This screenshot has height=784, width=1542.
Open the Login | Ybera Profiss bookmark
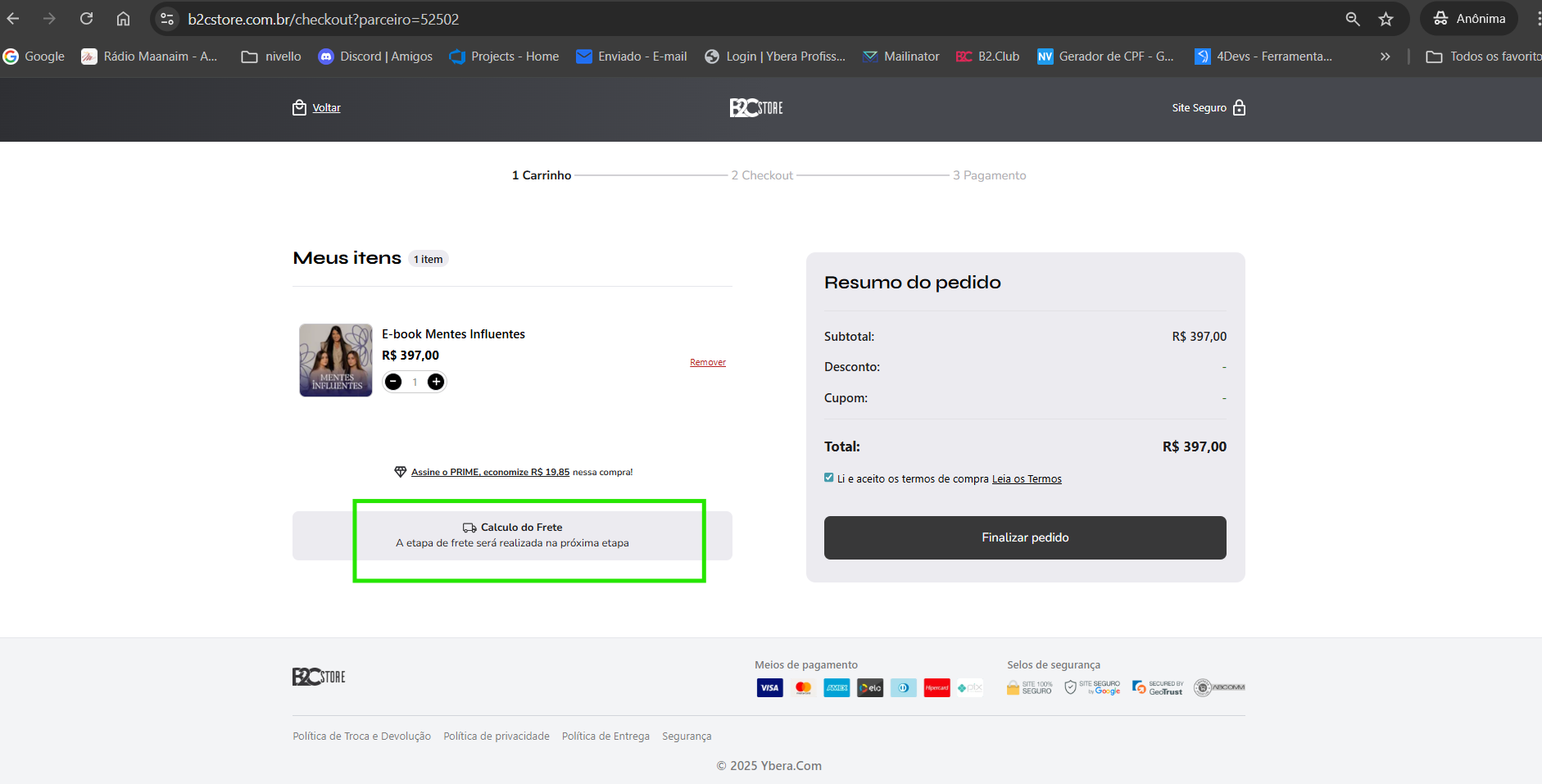(x=775, y=57)
